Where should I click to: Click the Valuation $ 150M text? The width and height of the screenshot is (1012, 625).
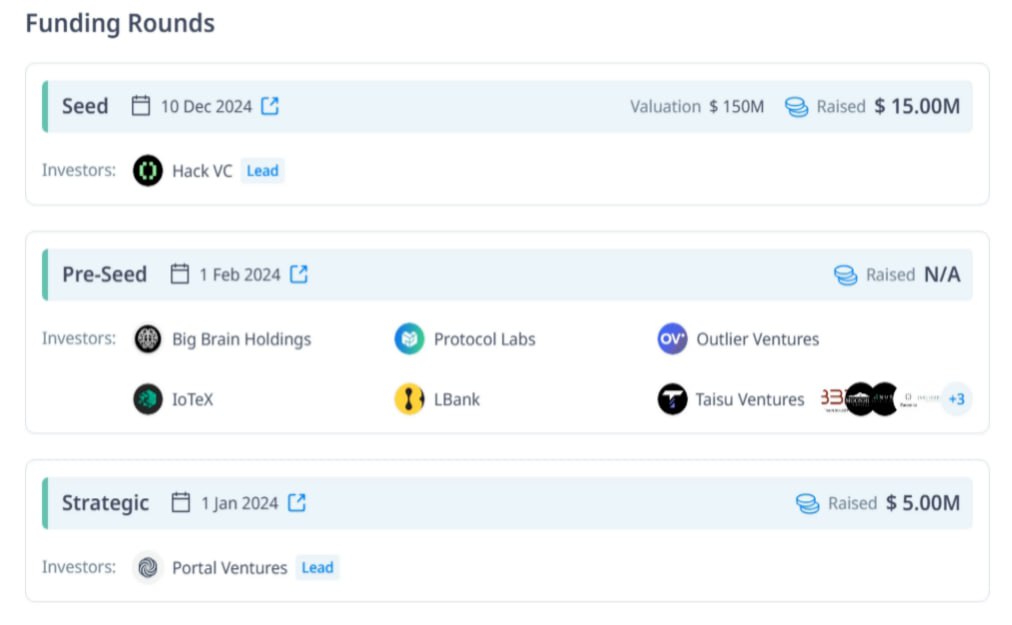tap(697, 107)
